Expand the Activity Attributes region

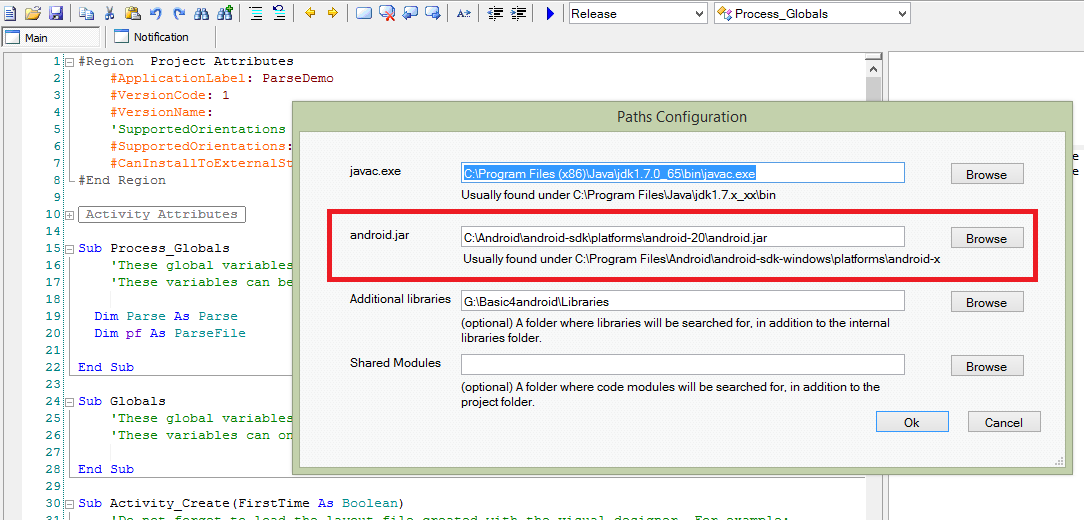[x=69, y=214]
